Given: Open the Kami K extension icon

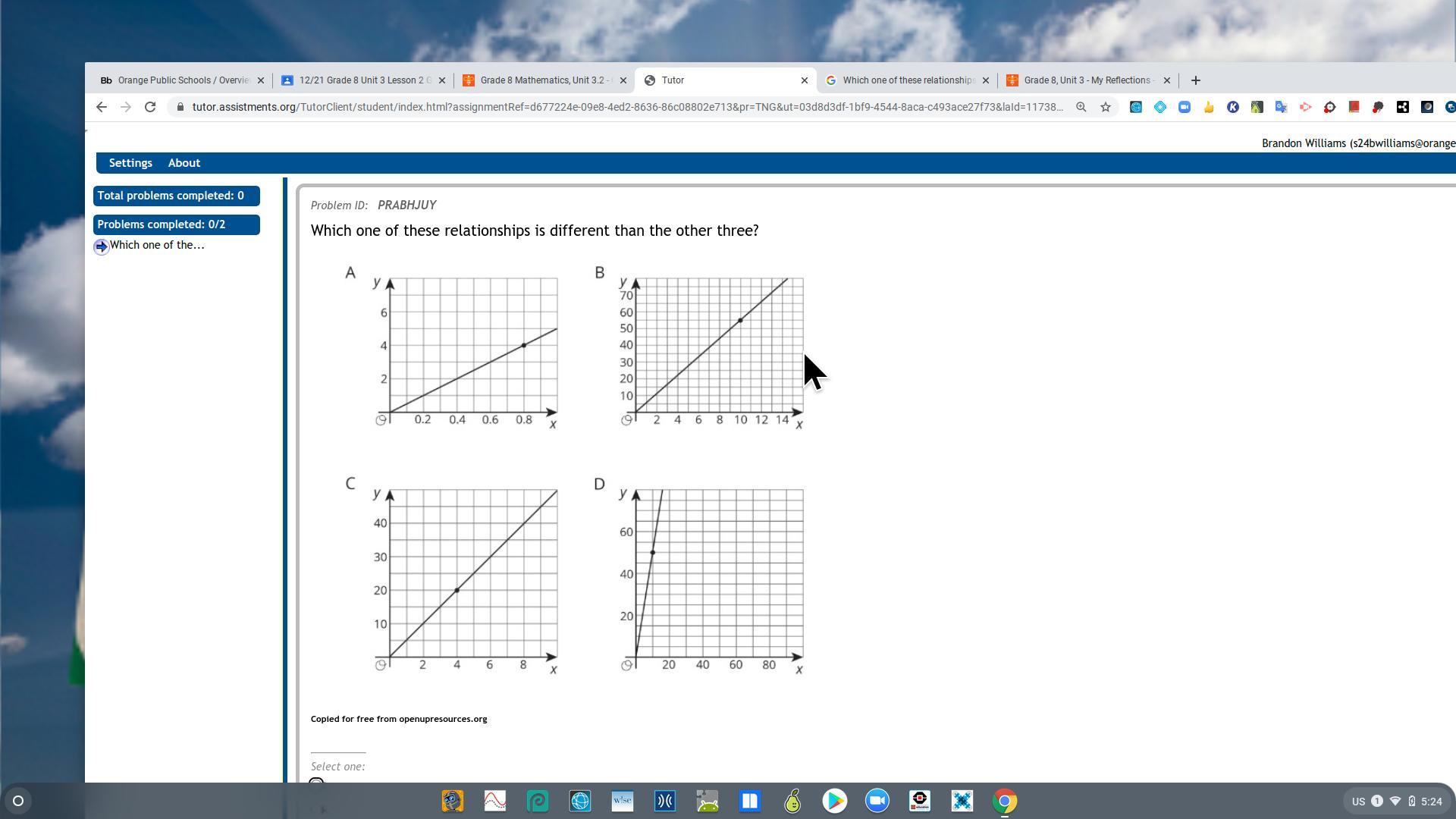Looking at the screenshot, I should (x=1233, y=107).
